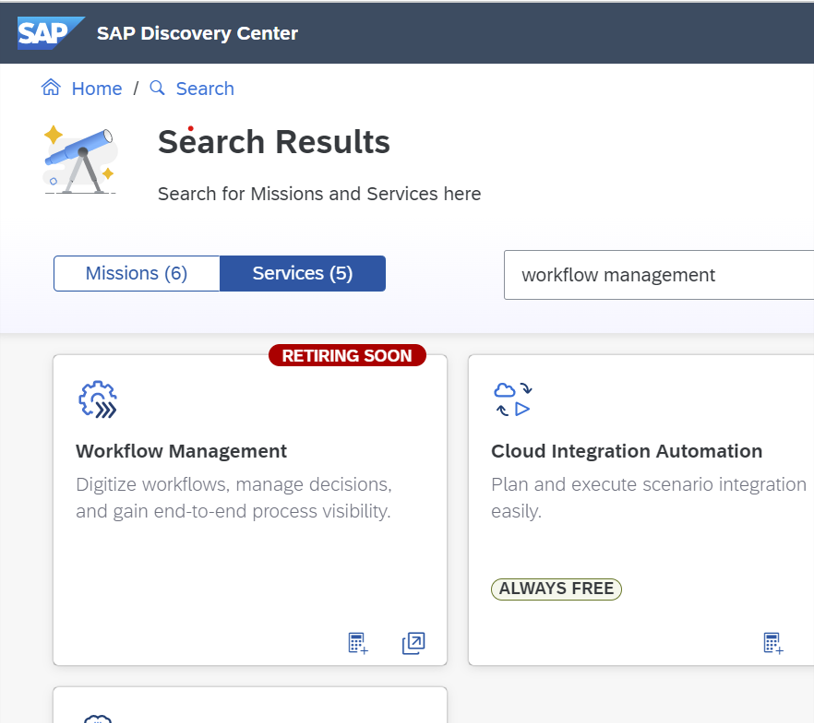Viewport: 814px width, 723px height.
Task: Click the RETIRING SOON badge
Action: click(347, 356)
